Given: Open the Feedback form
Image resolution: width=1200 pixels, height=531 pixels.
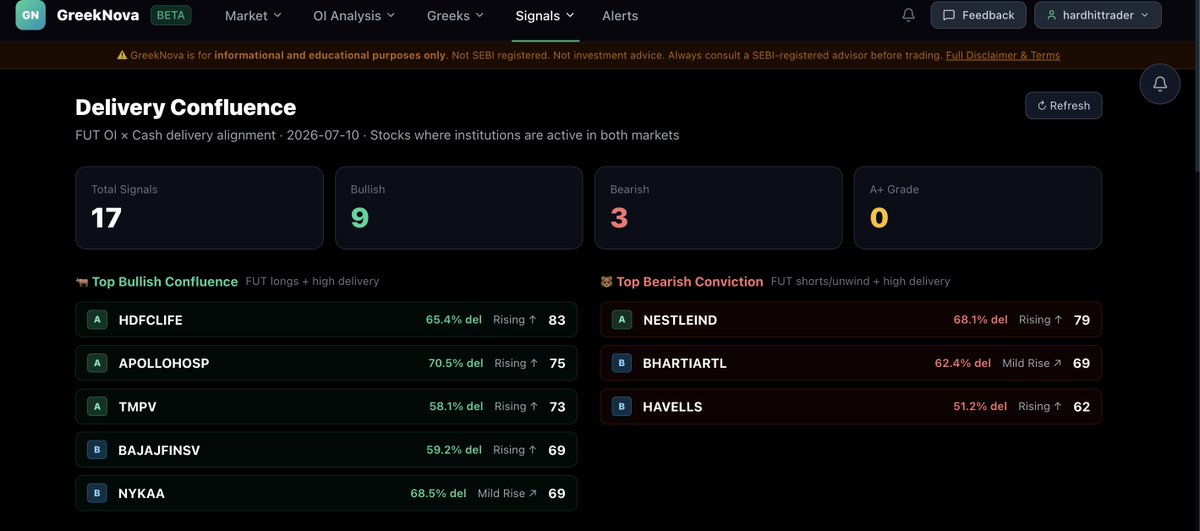Looking at the screenshot, I should point(978,15).
